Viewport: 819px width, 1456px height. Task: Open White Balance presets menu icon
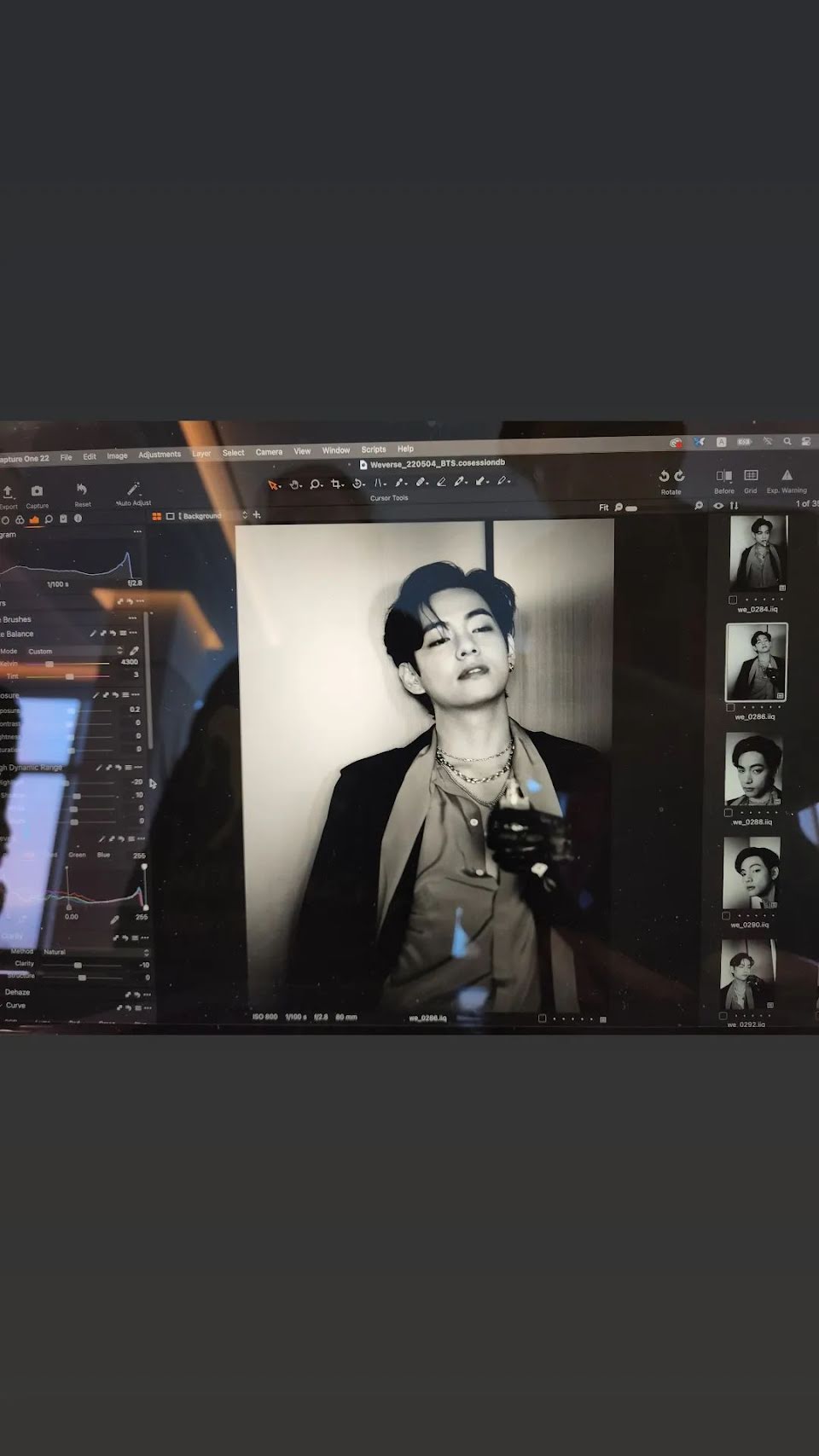click(x=124, y=633)
